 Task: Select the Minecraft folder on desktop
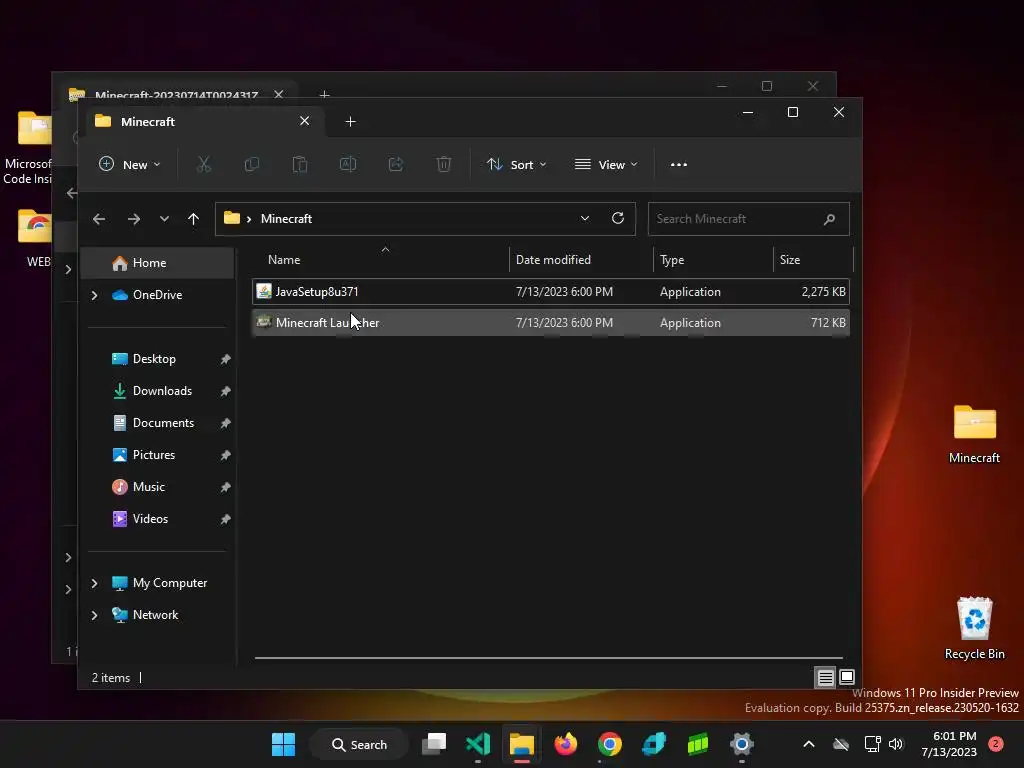click(974, 434)
